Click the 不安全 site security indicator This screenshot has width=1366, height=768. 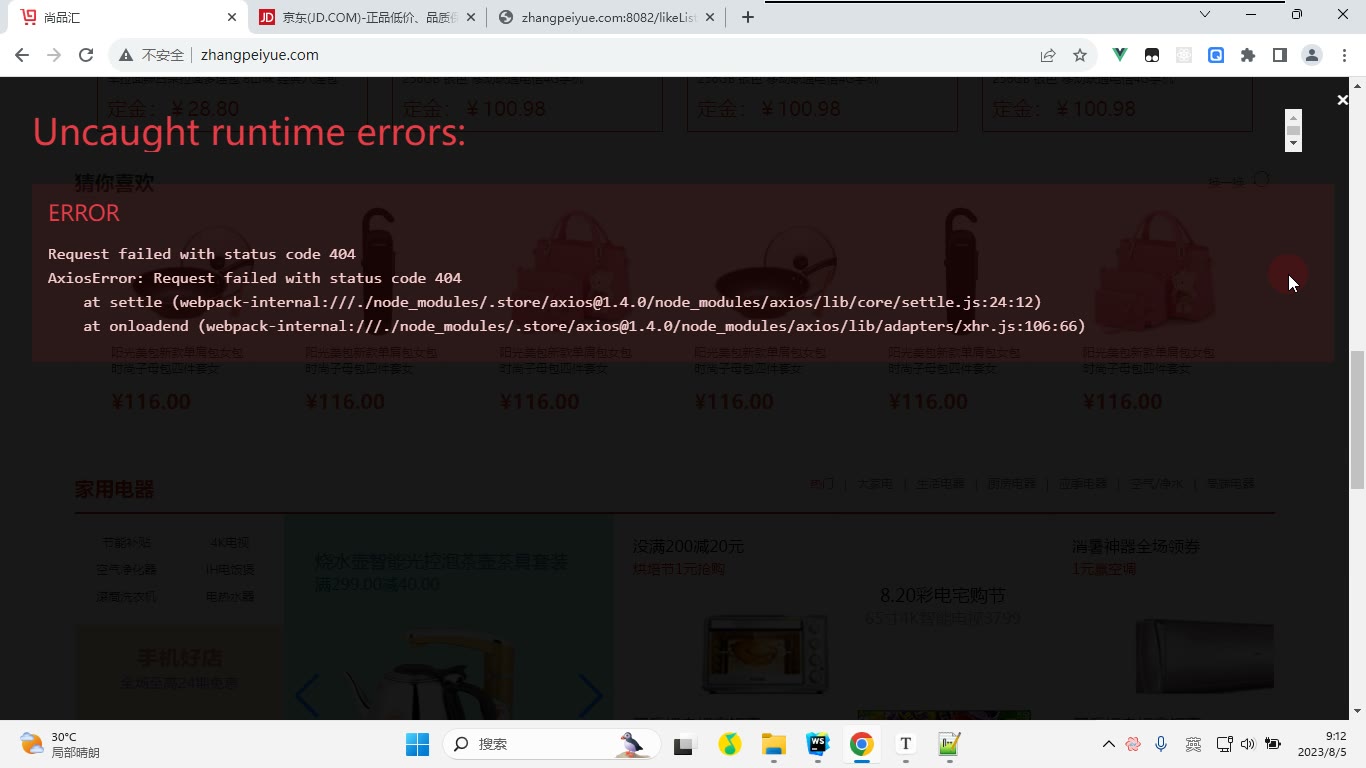click(x=152, y=55)
